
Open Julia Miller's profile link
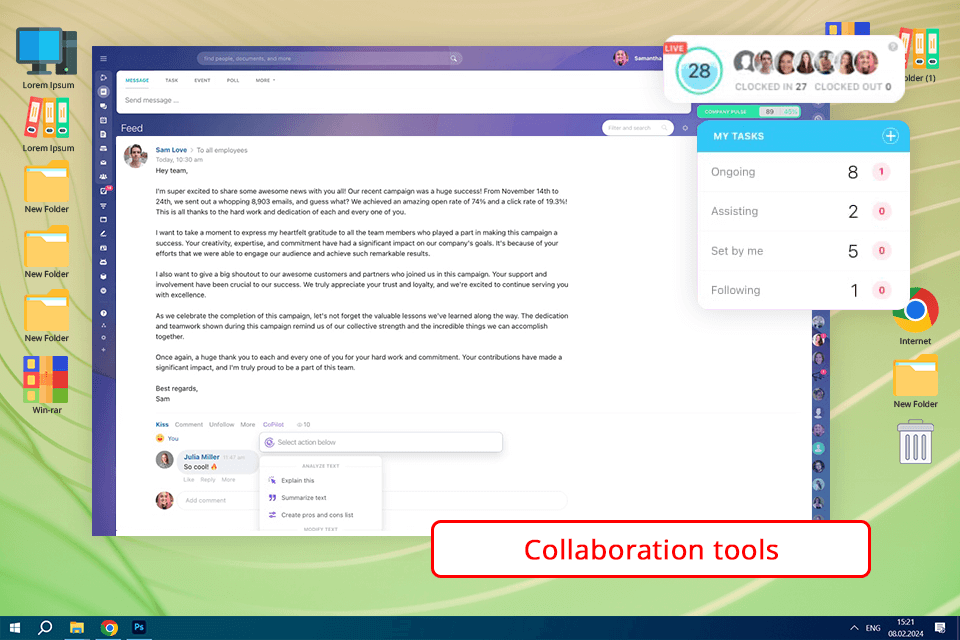[x=201, y=457]
